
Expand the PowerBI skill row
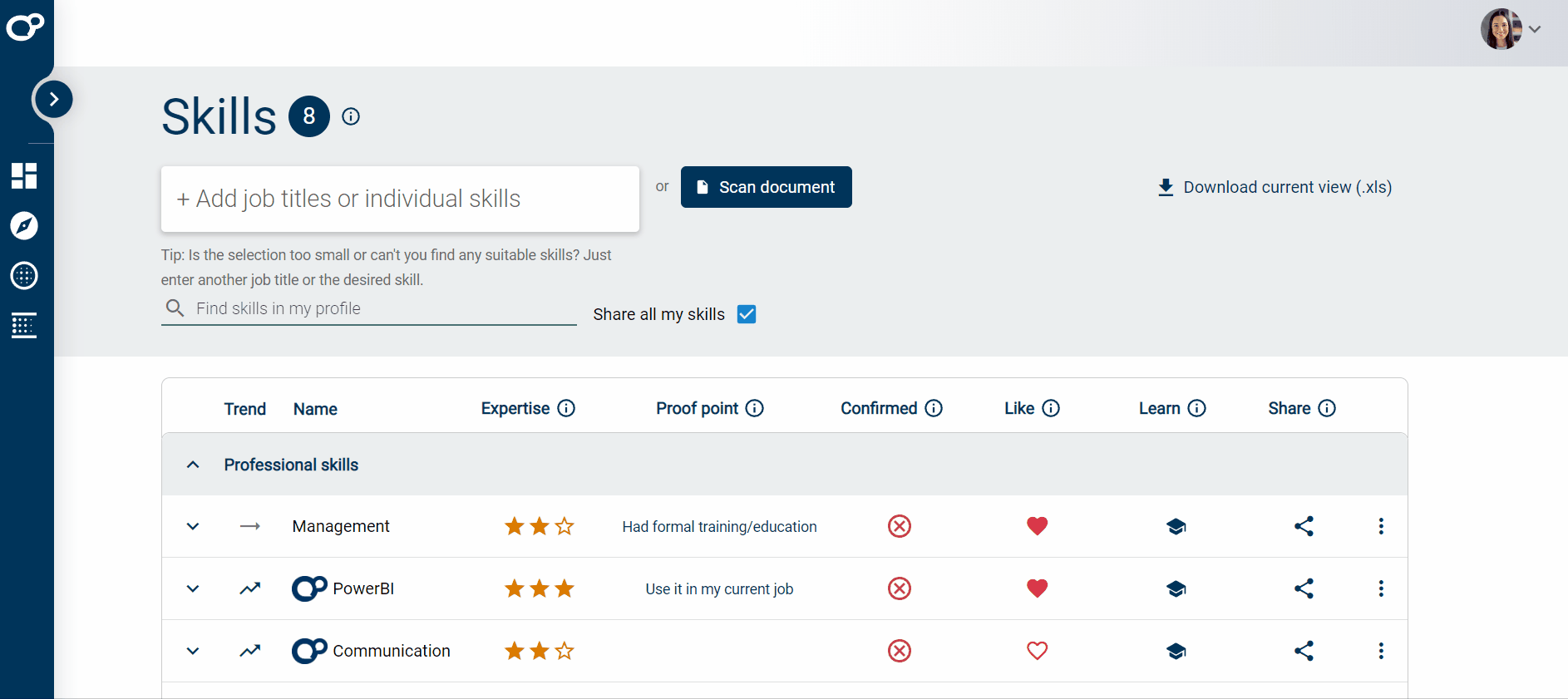pos(193,588)
